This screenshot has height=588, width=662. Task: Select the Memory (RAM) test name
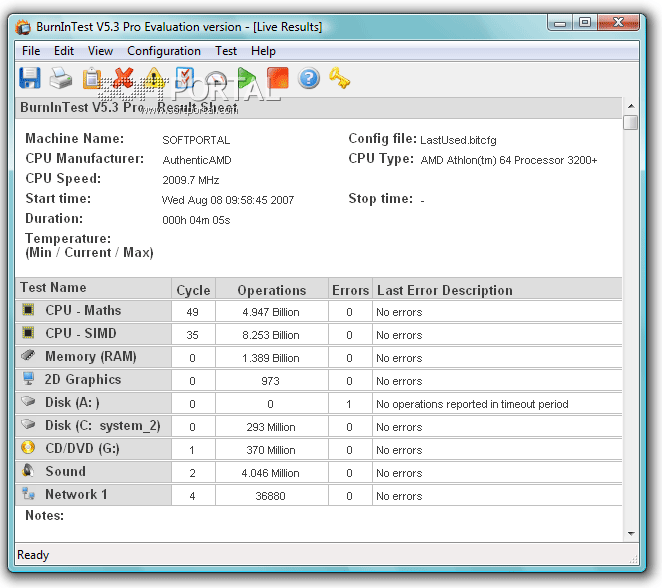coord(91,356)
